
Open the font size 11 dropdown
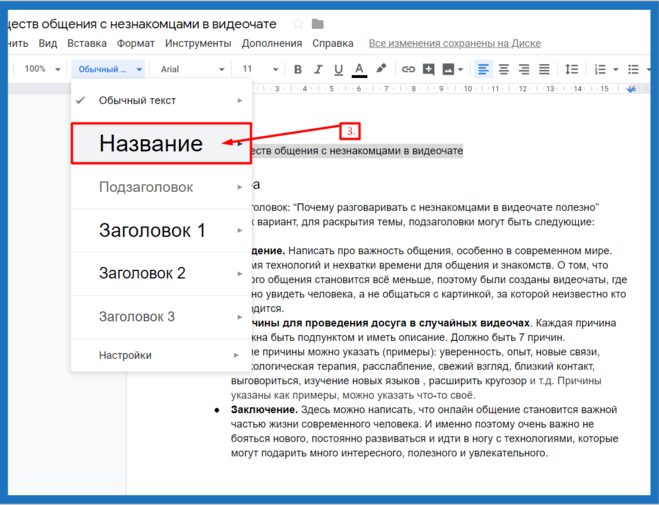click(260, 69)
